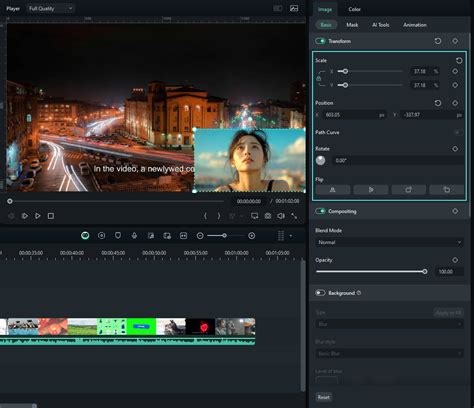The image size is (474, 408).
Task: Click the track layout grid icon
Action: point(281,236)
